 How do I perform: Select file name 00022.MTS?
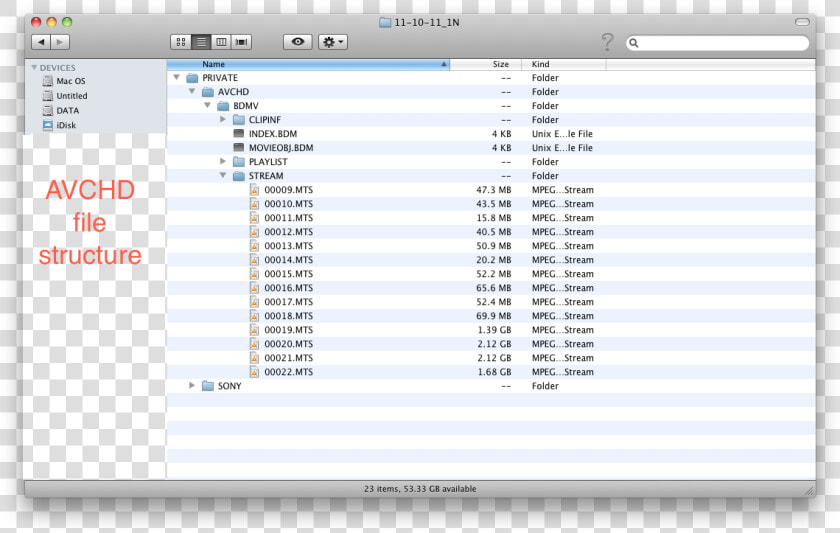point(289,372)
